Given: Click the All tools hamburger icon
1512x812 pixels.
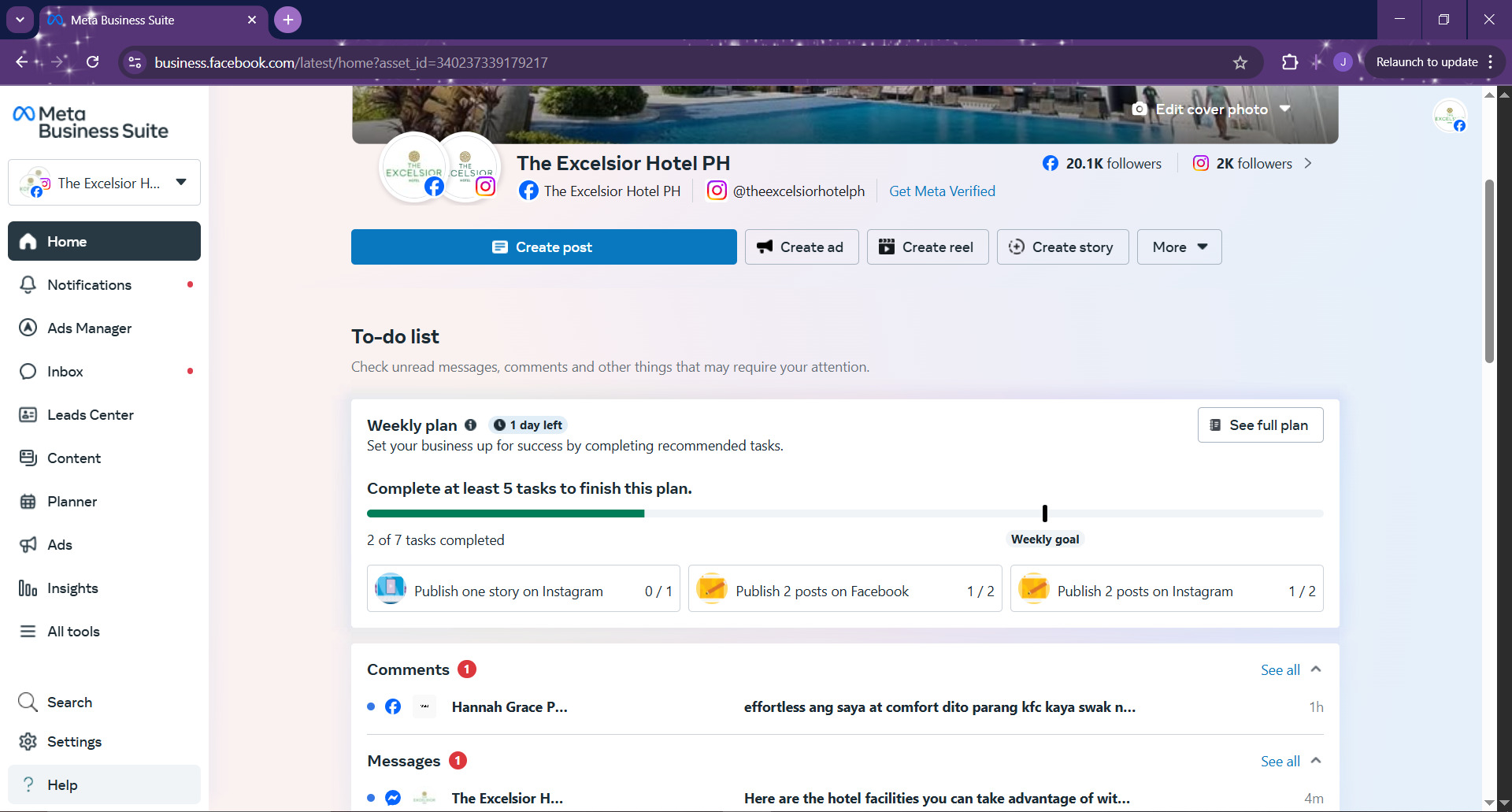Looking at the screenshot, I should [x=28, y=632].
